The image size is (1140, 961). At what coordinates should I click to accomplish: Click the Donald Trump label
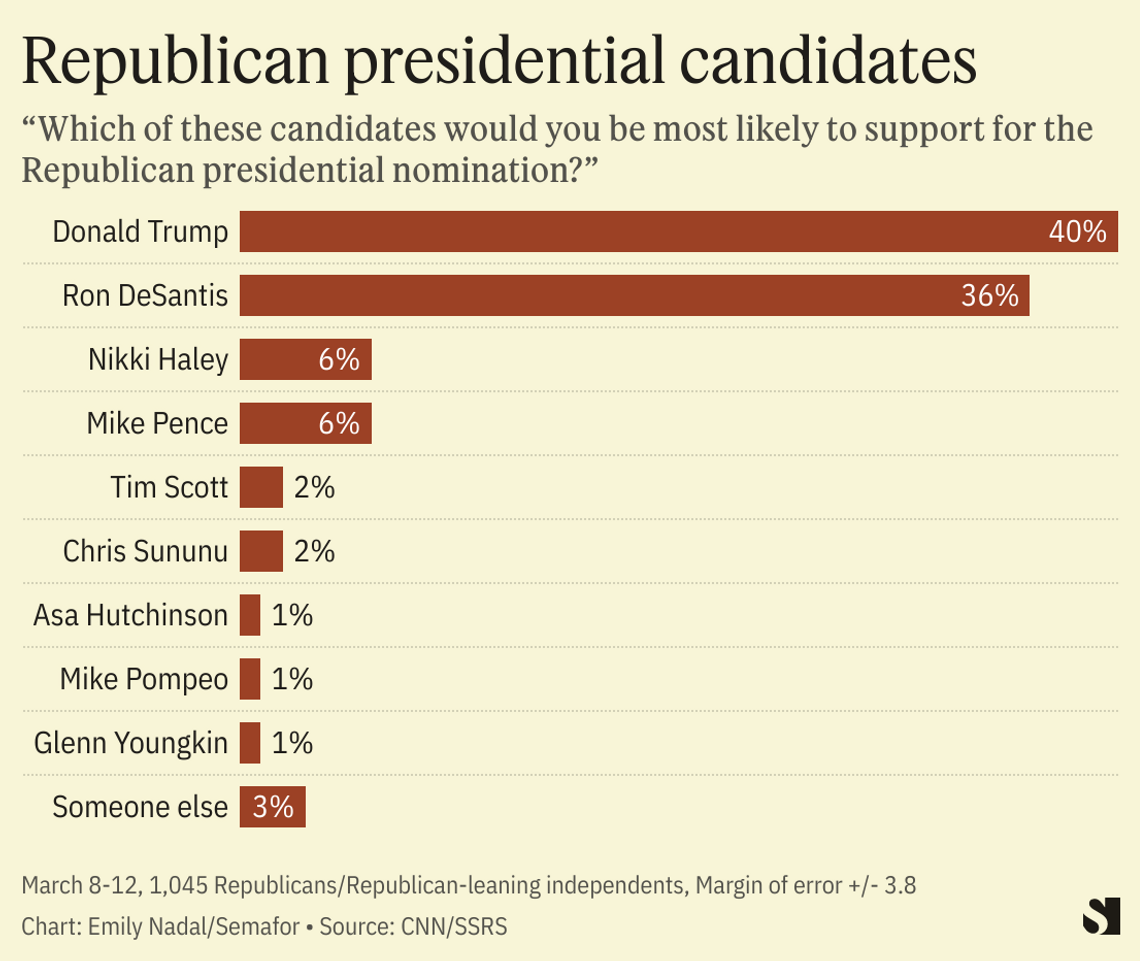[140, 232]
